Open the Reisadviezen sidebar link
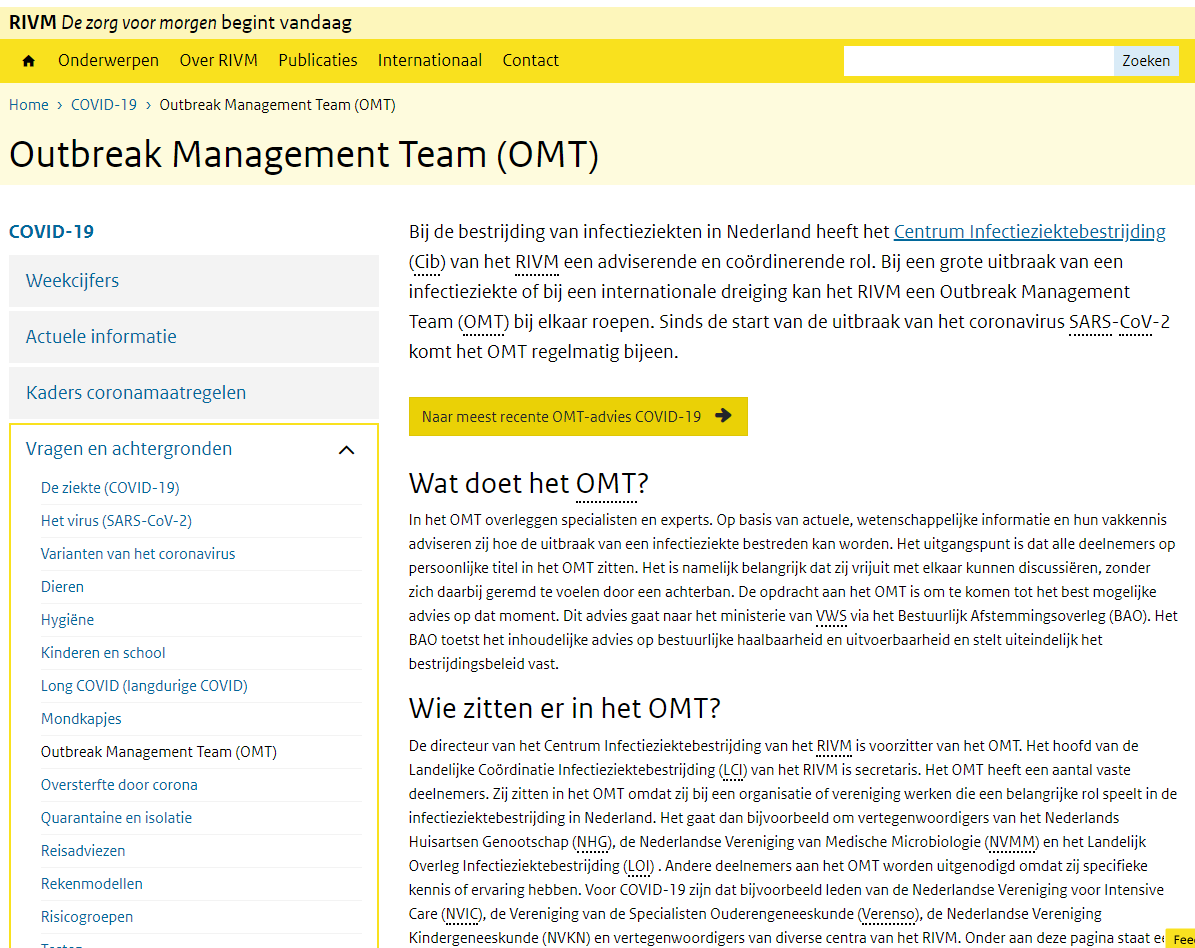The width and height of the screenshot is (1195, 948). pyautogui.click(x=83, y=851)
